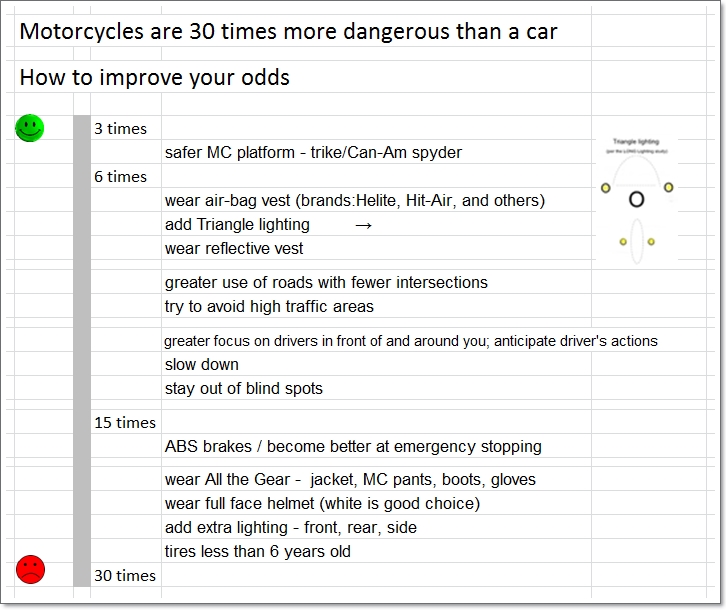This screenshot has height=610, width=727.
Task: Select the gray vertical scale bar
Action: pyautogui.click(x=82, y=350)
